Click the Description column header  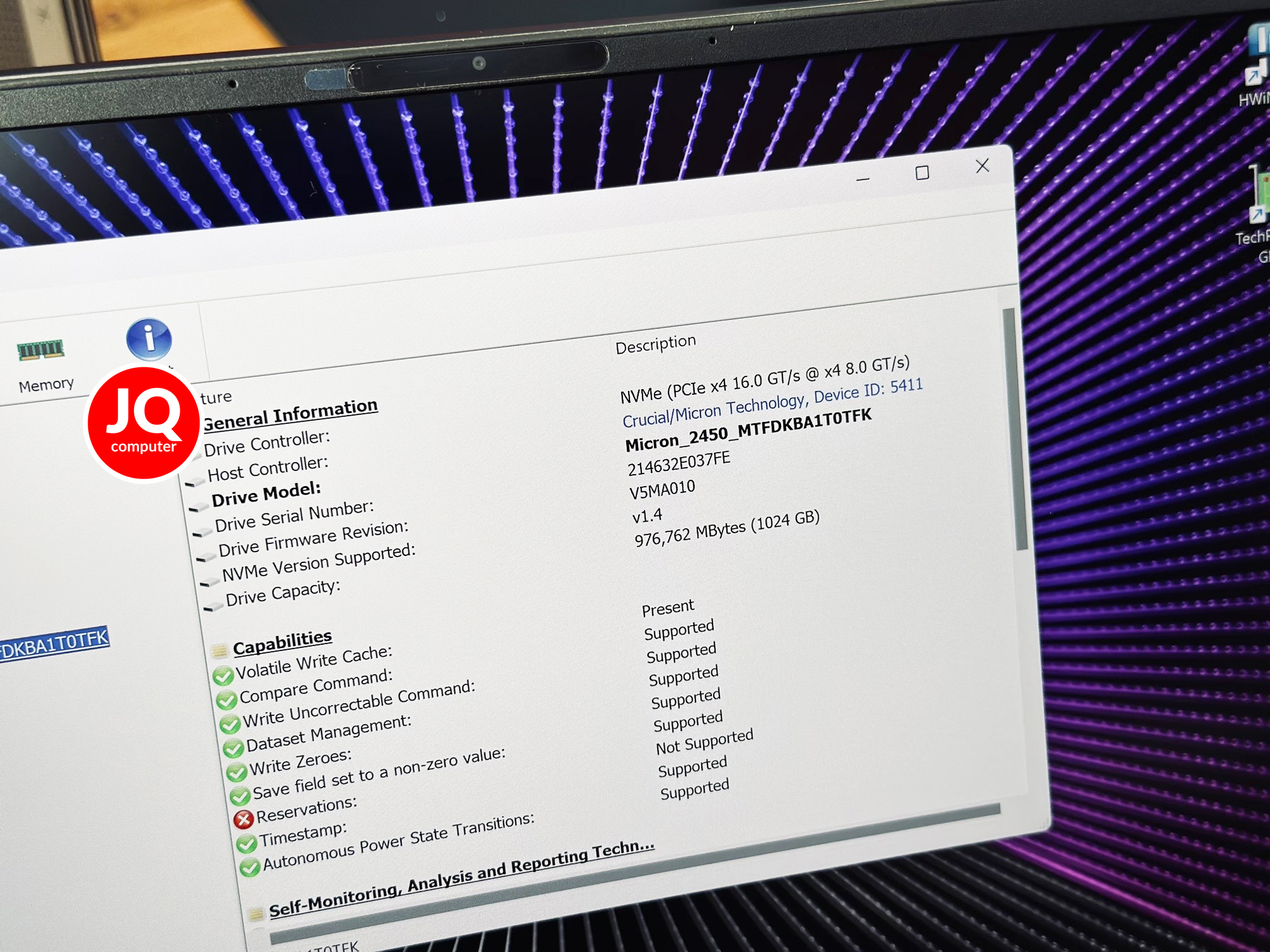tap(655, 344)
